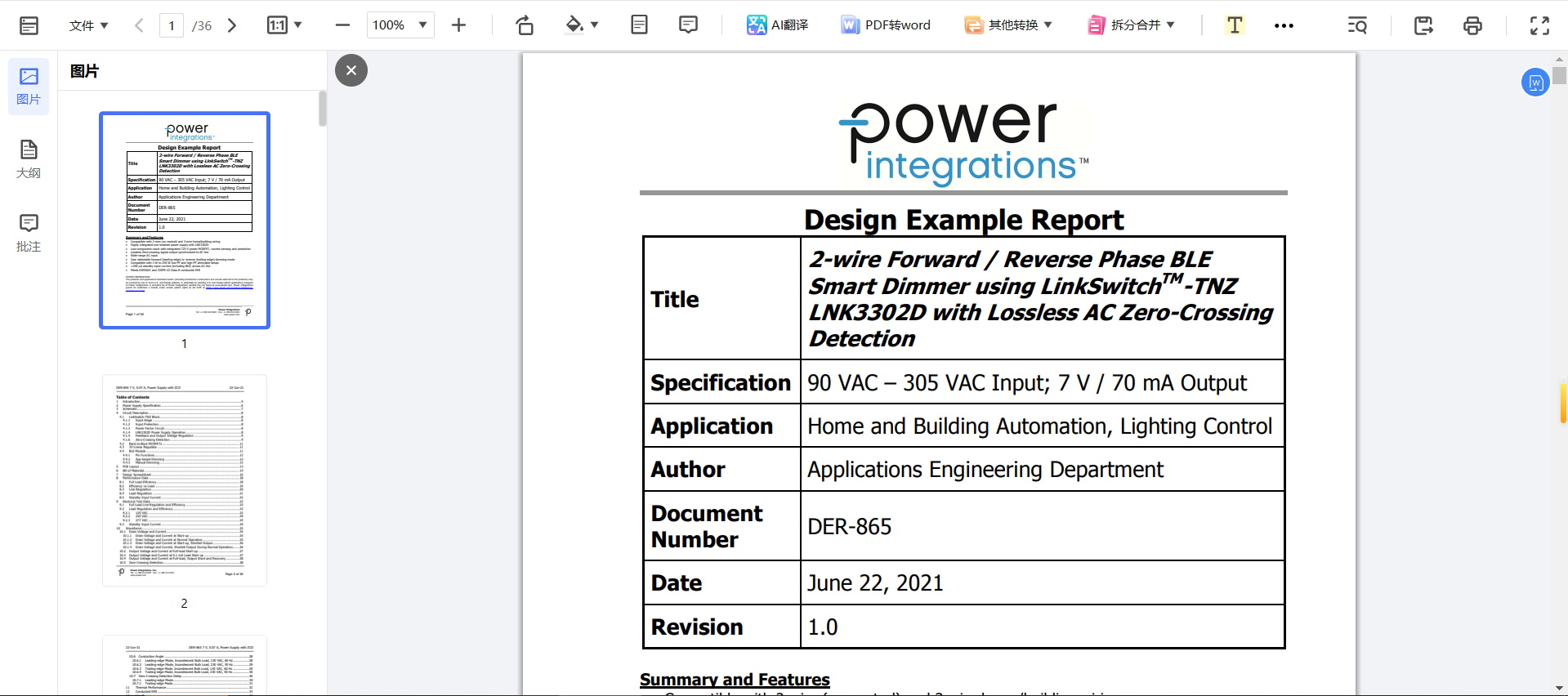Open AI翻译 translation tool
The height and width of the screenshot is (696, 1568).
(777, 25)
